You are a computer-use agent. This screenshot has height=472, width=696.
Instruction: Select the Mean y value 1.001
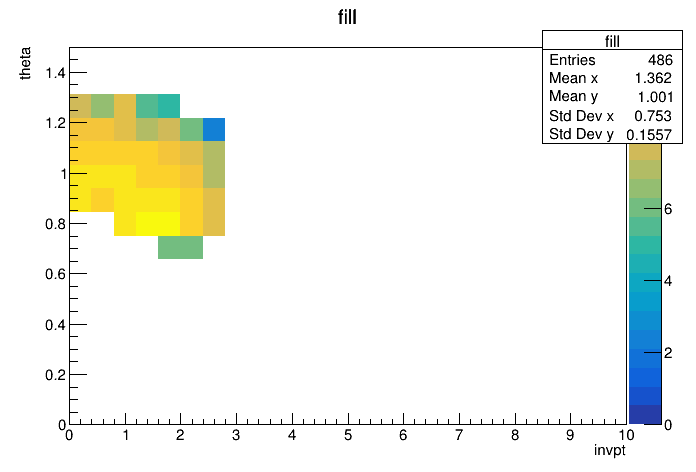655,97
